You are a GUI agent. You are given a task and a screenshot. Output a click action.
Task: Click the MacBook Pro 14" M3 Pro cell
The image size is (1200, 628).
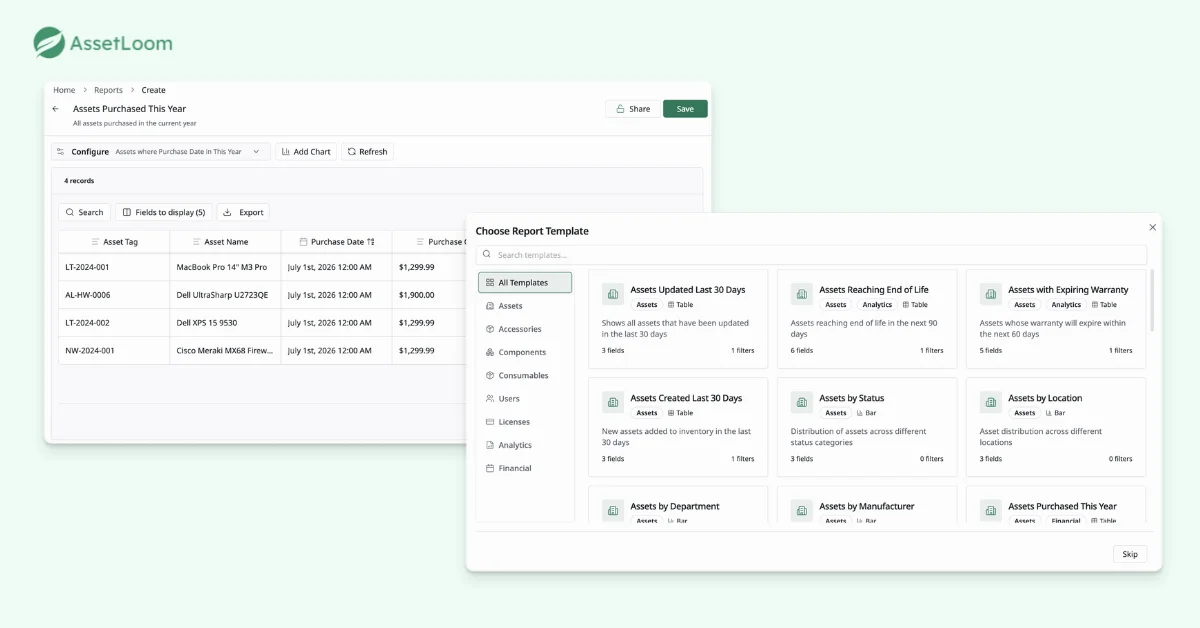[225, 267]
